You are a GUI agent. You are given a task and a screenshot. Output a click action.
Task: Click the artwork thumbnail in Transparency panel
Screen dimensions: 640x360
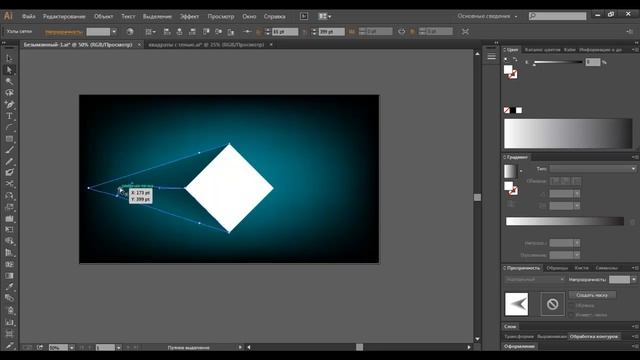tap(516, 304)
